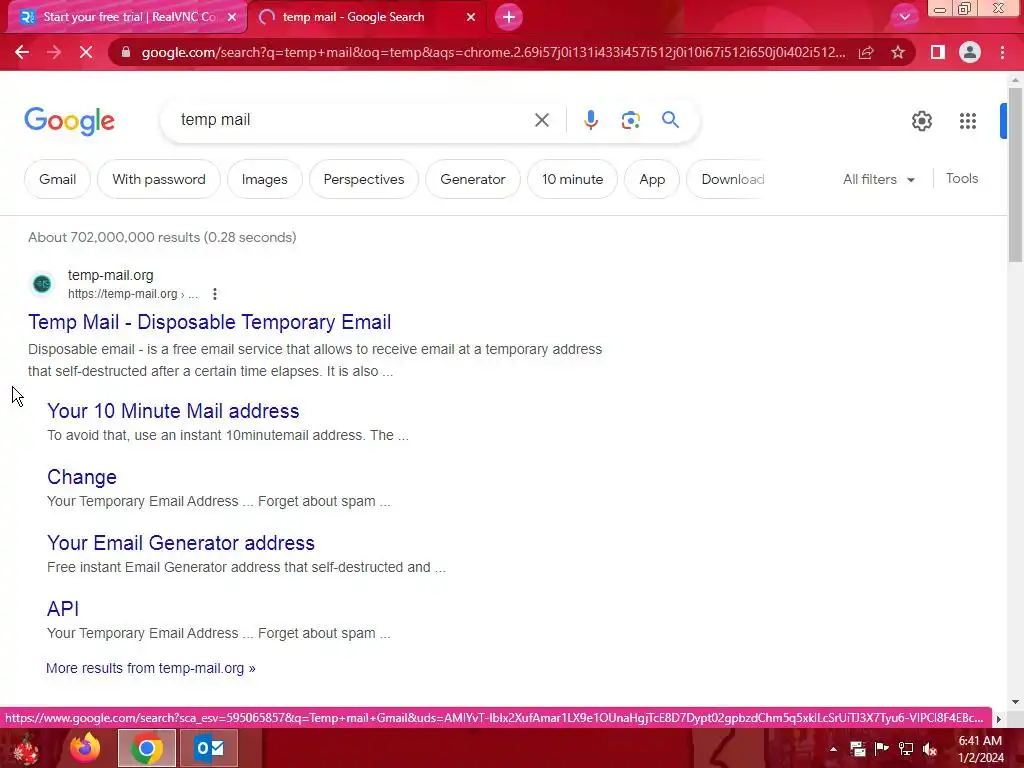1024x768 pixels.
Task: Open network status tray icon
Action: coord(905,749)
